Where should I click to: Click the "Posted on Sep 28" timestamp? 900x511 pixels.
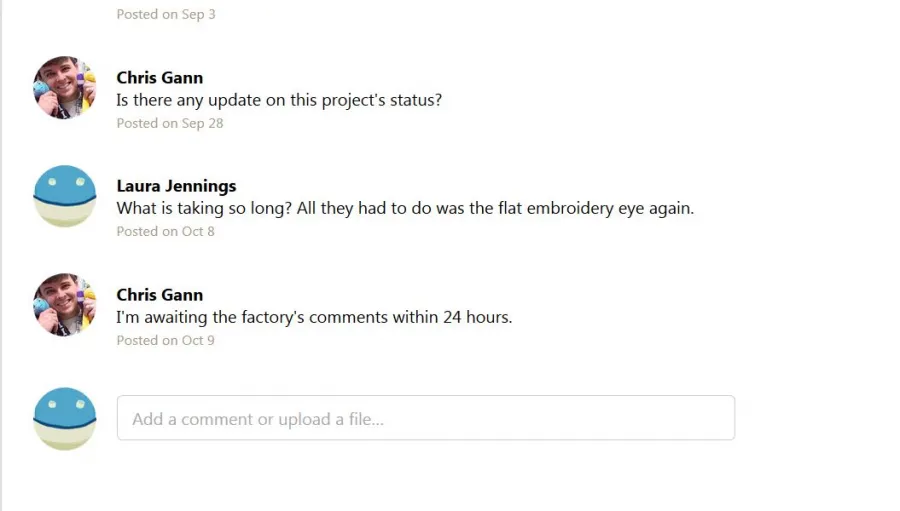(169, 123)
